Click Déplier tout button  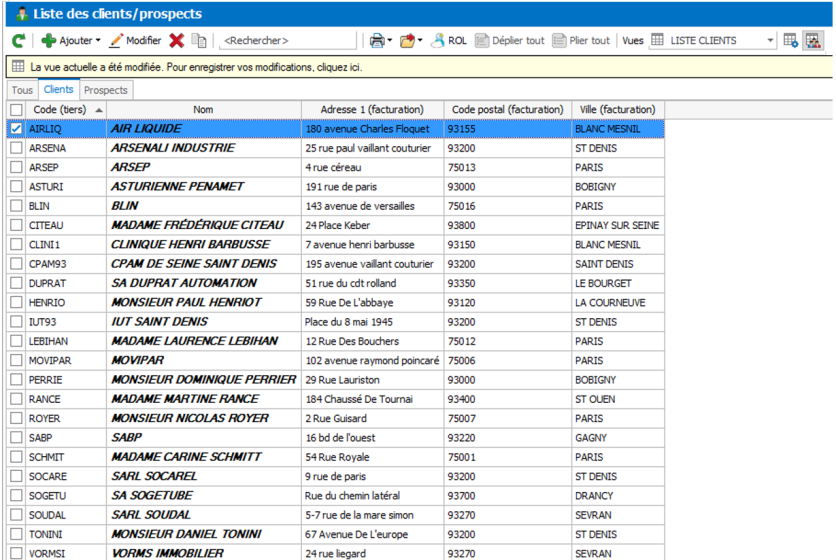510,41
